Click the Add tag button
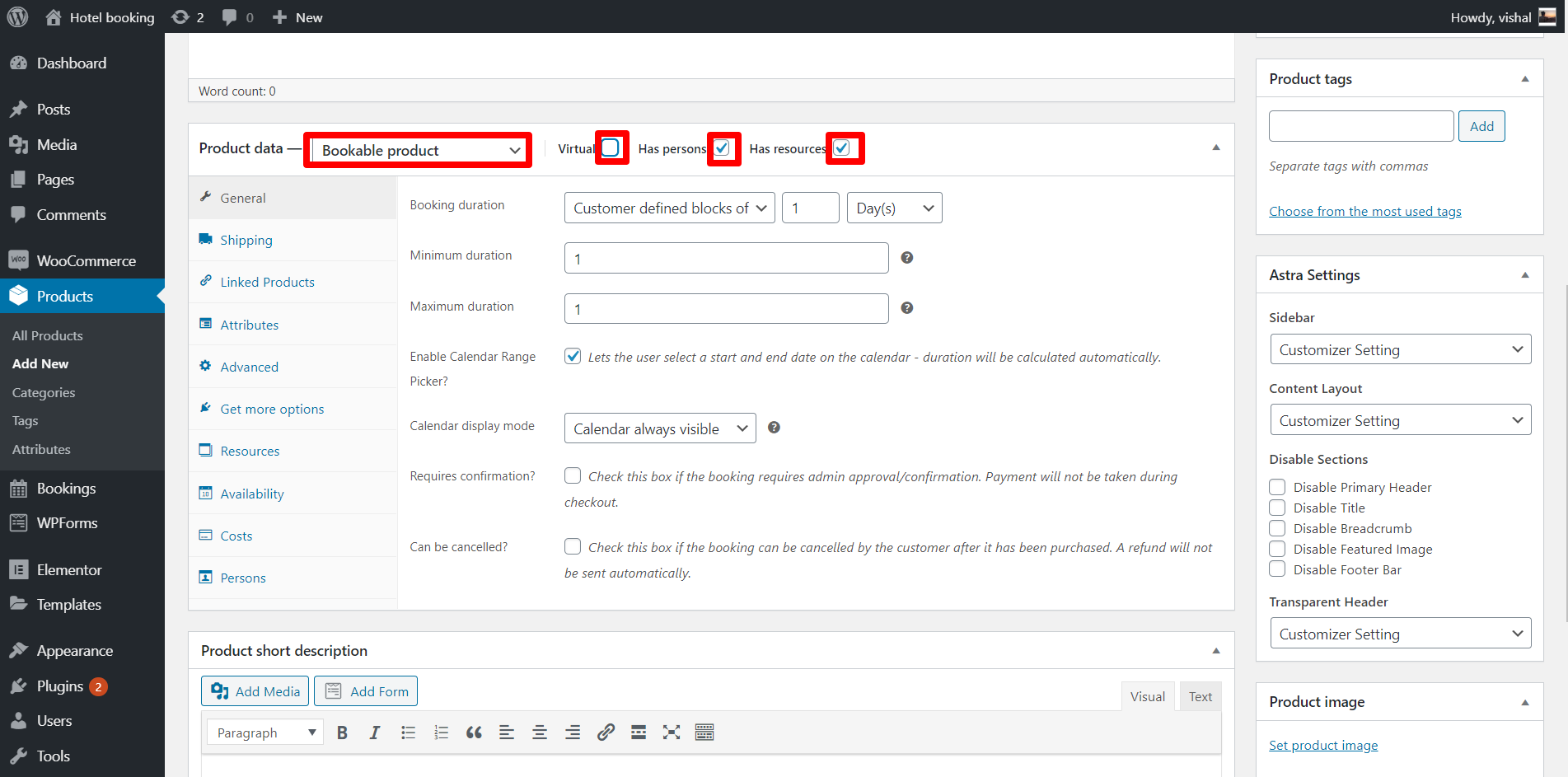 pyautogui.click(x=1481, y=126)
